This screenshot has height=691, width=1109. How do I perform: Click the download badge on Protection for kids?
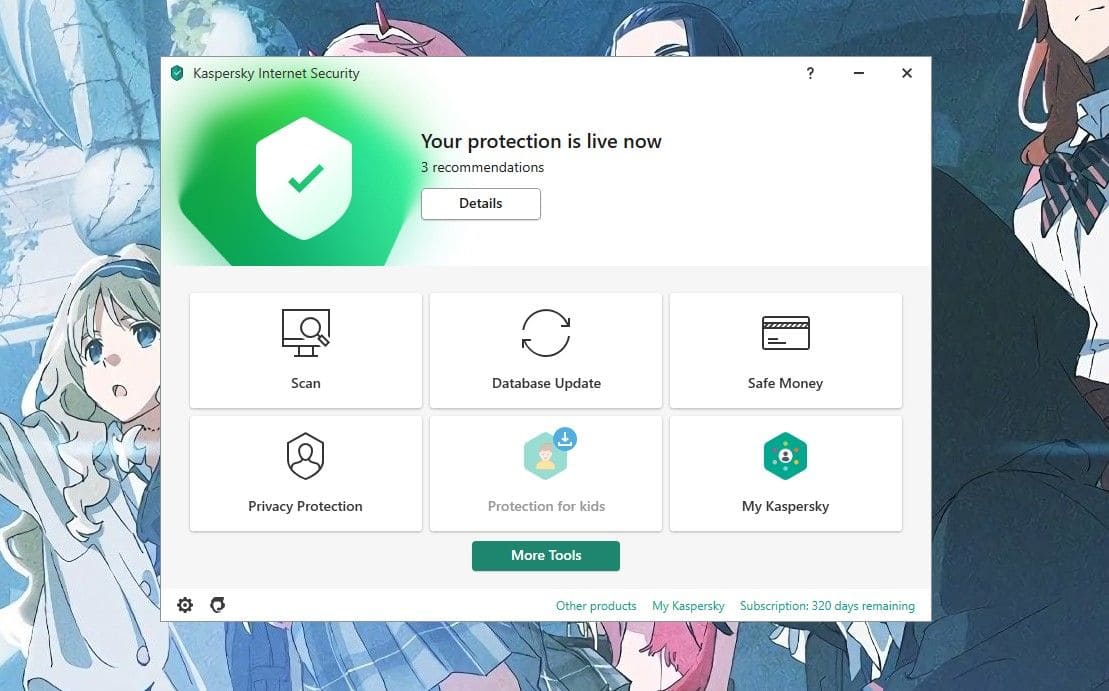564,439
